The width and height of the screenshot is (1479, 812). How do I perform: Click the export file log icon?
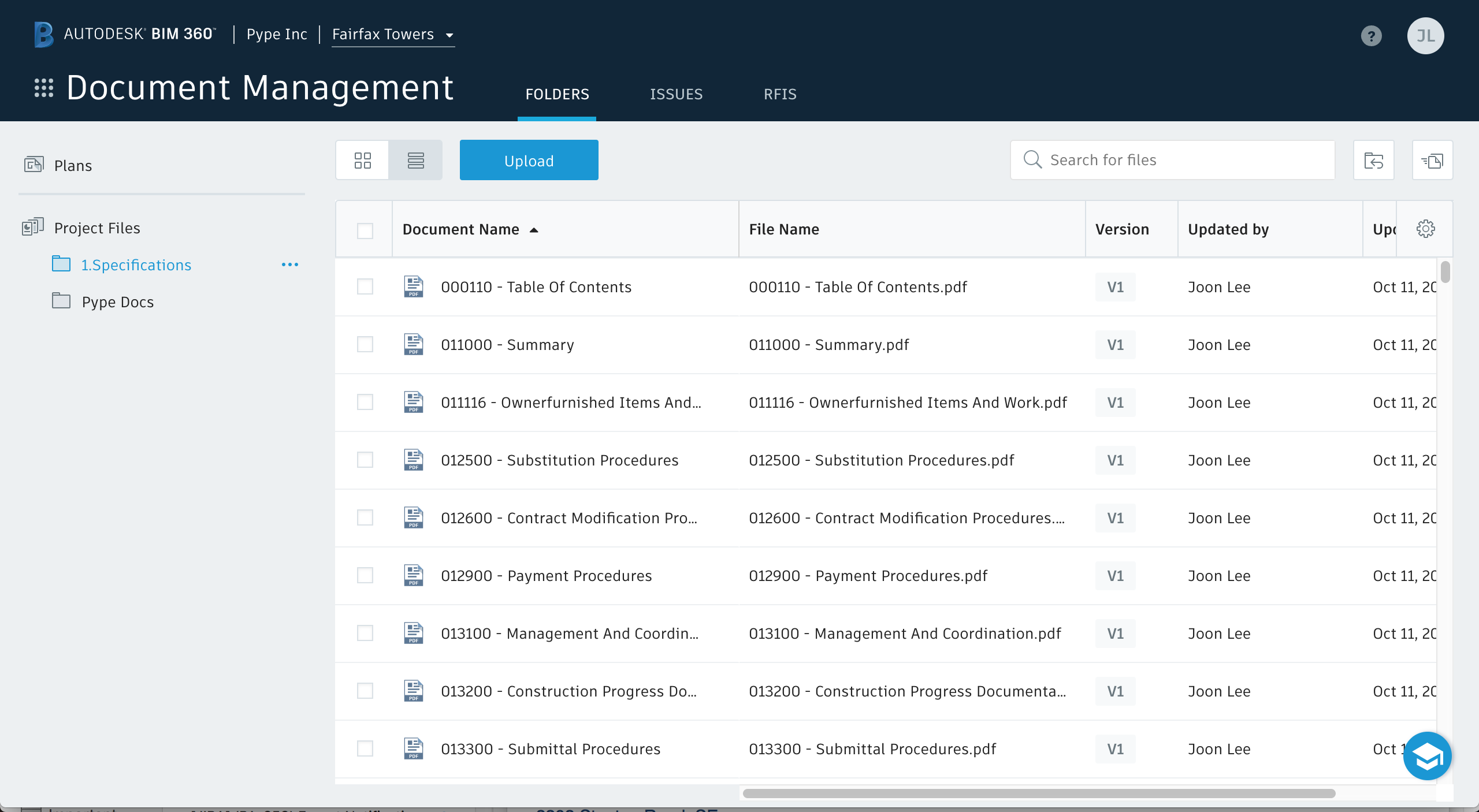pos(1432,160)
